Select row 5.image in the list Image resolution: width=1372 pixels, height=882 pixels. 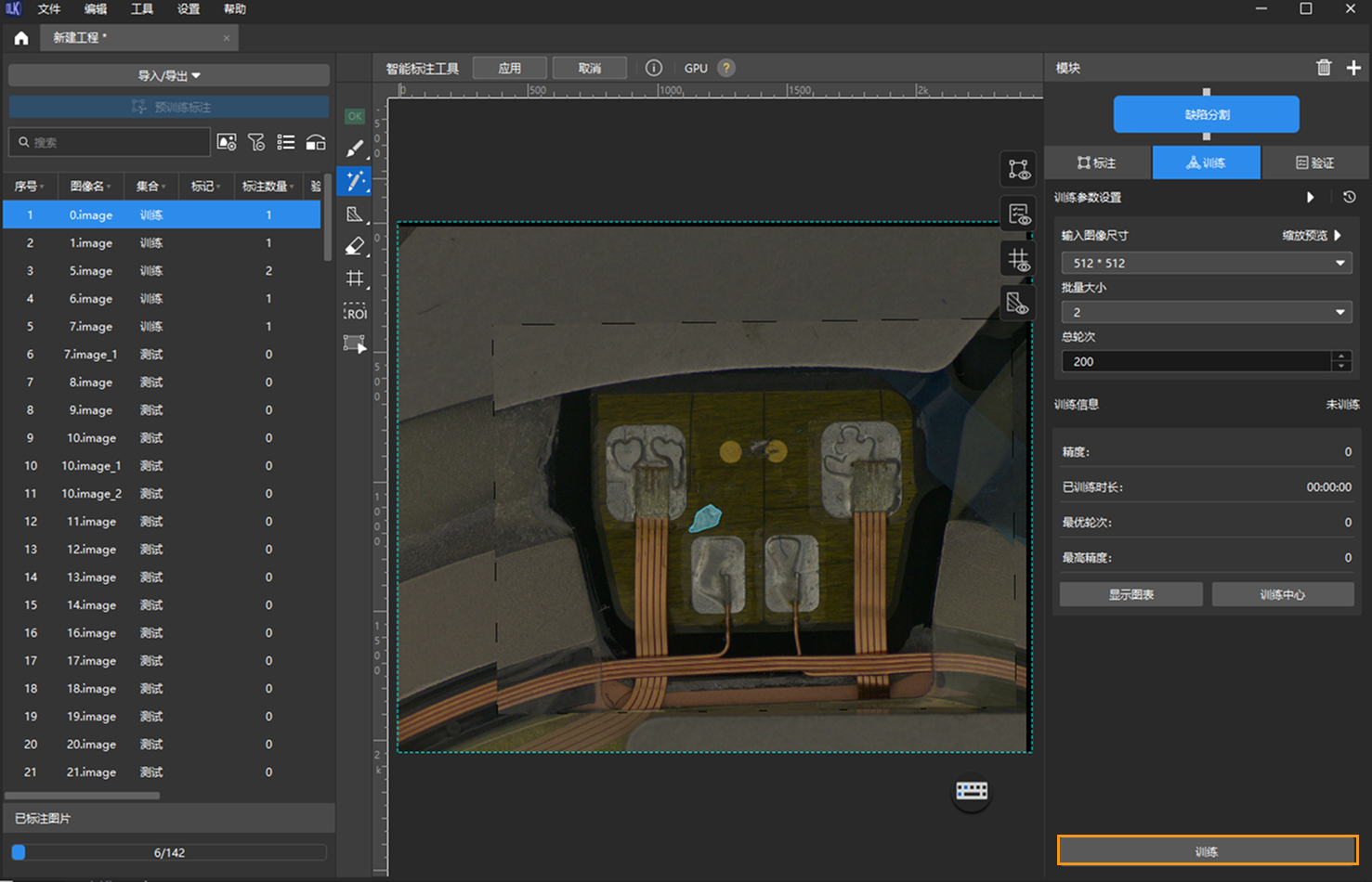(163, 270)
